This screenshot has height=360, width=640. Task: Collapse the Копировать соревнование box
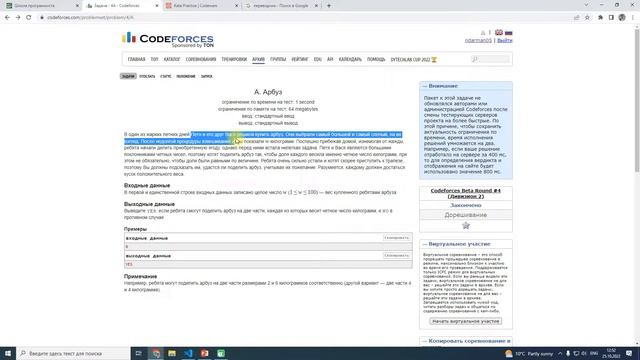pyautogui.click(x=424, y=341)
